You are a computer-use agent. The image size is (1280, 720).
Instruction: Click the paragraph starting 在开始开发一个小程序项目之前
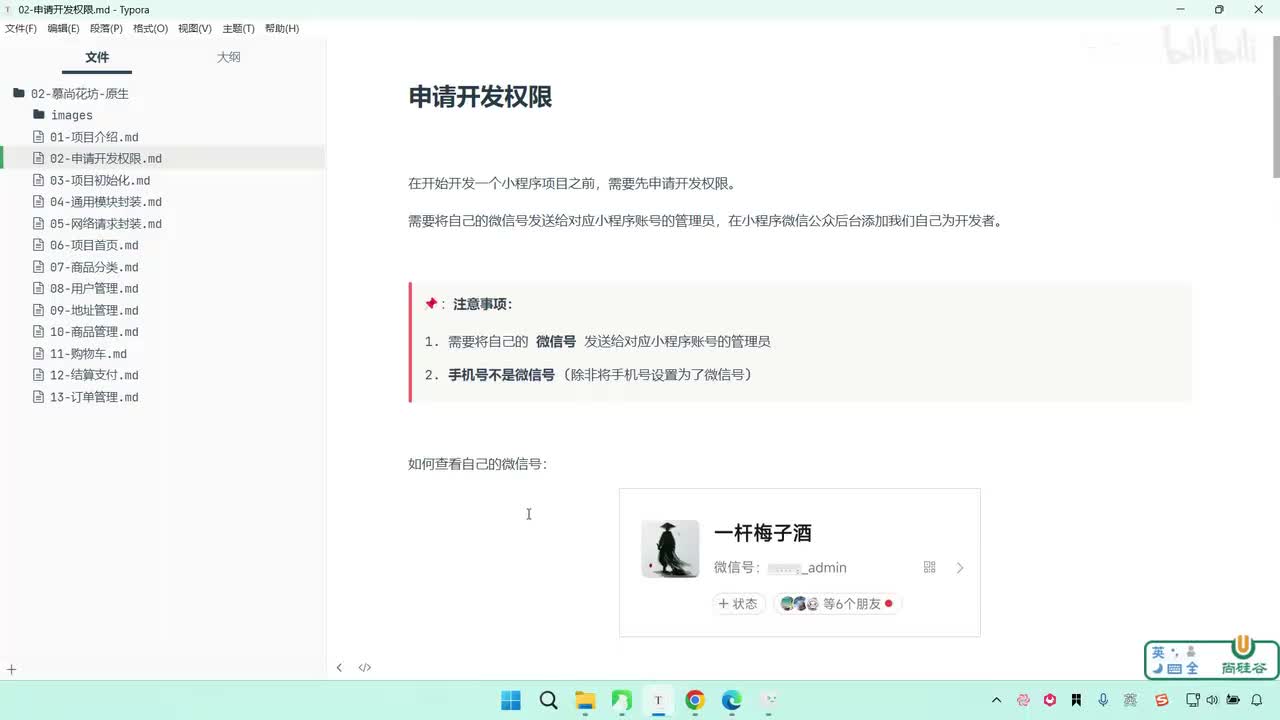[573, 184]
